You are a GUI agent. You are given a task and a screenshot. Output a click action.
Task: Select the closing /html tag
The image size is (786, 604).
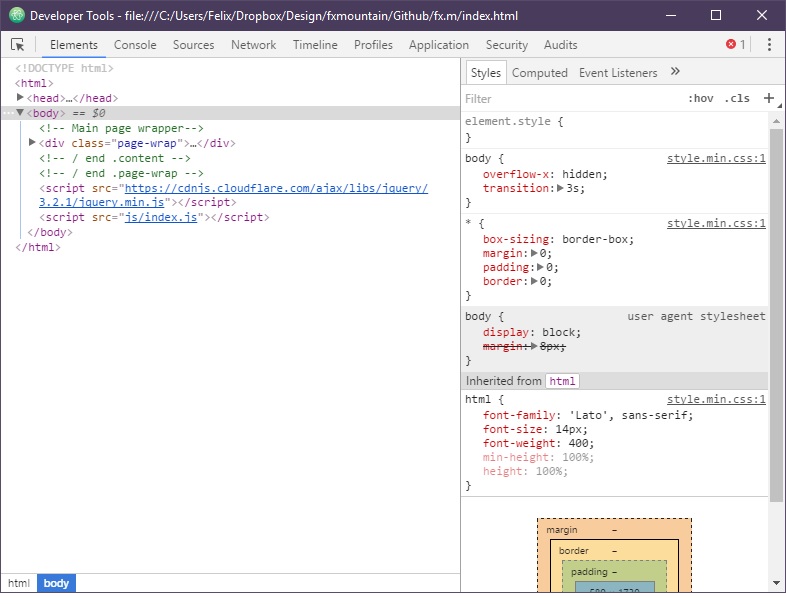click(x=38, y=247)
